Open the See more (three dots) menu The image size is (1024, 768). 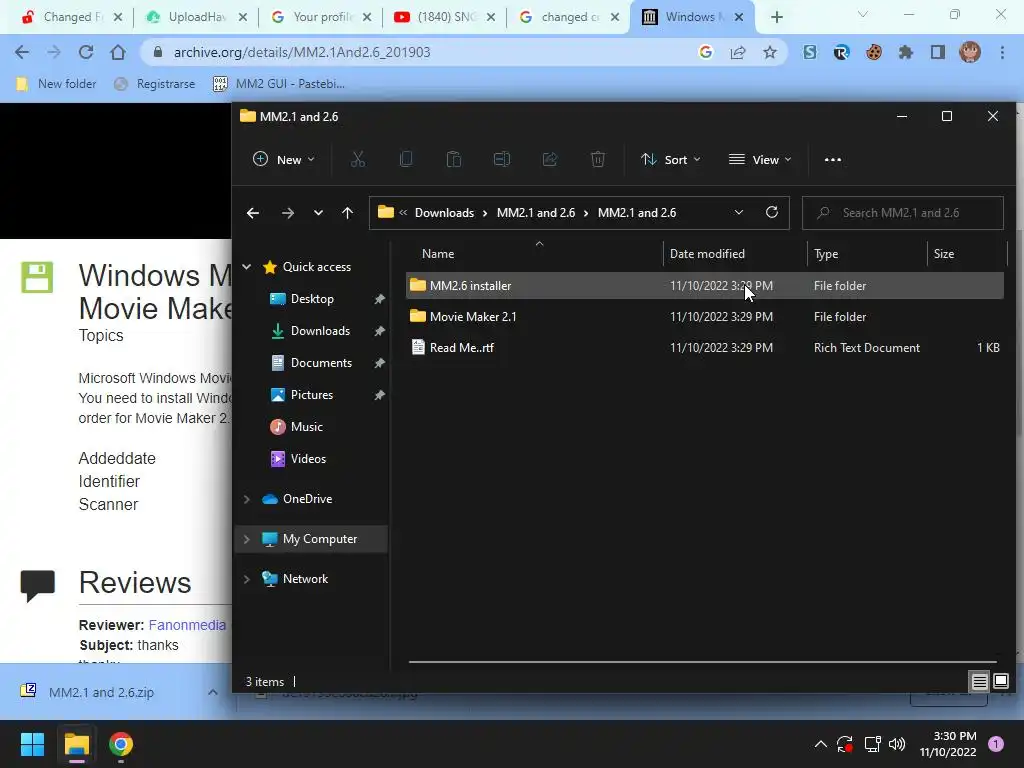[833, 159]
